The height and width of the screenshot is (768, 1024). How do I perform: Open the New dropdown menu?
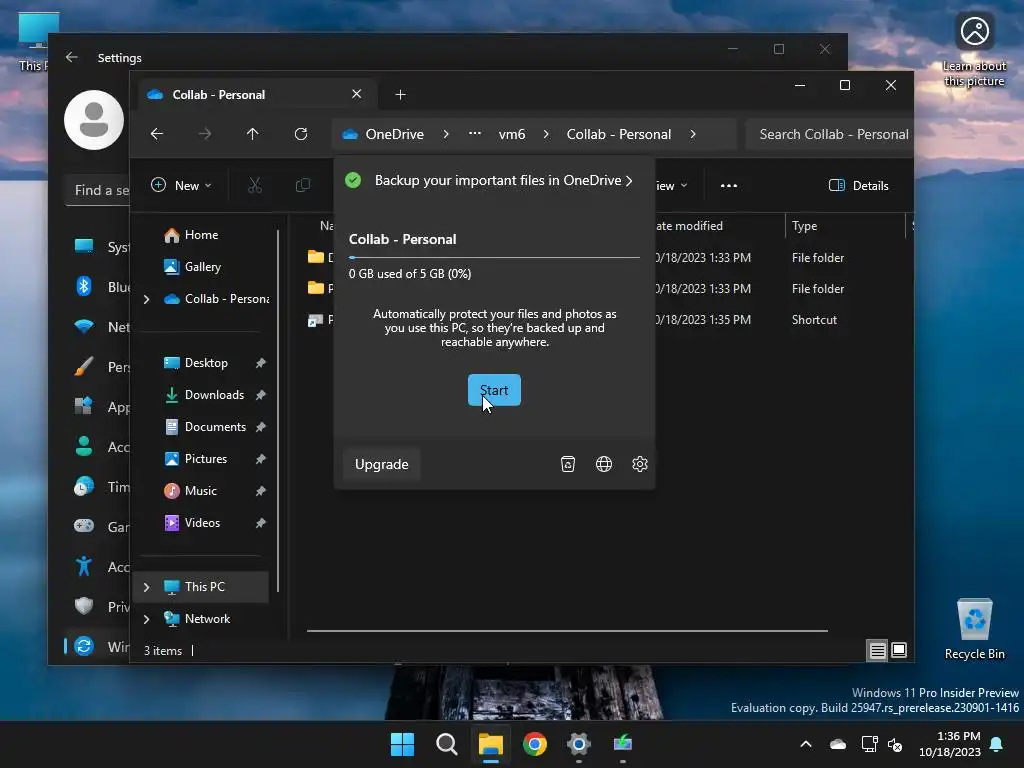tap(181, 185)
